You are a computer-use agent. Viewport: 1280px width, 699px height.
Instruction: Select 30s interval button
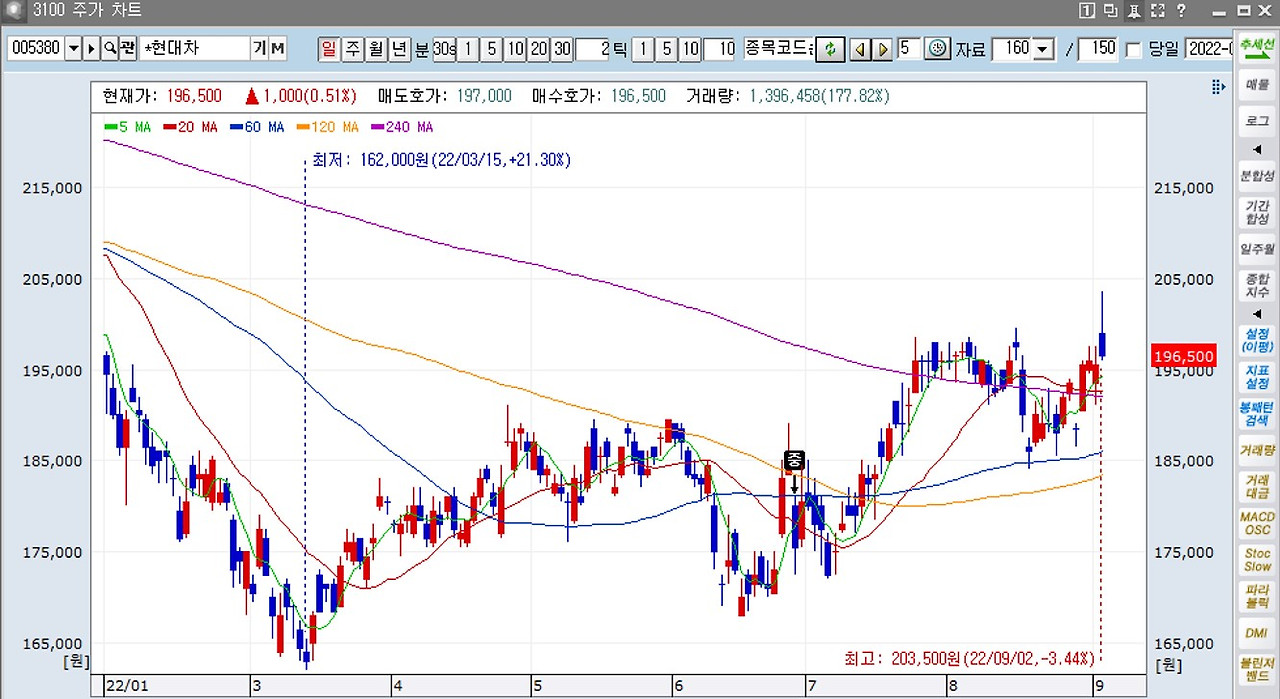pyautogui.click(x=444, y=48)
